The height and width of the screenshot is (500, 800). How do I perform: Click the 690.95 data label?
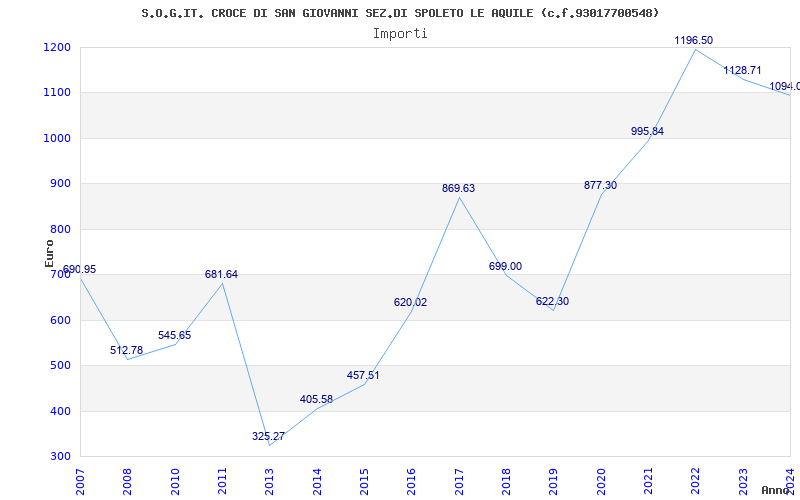pos(79,269)
